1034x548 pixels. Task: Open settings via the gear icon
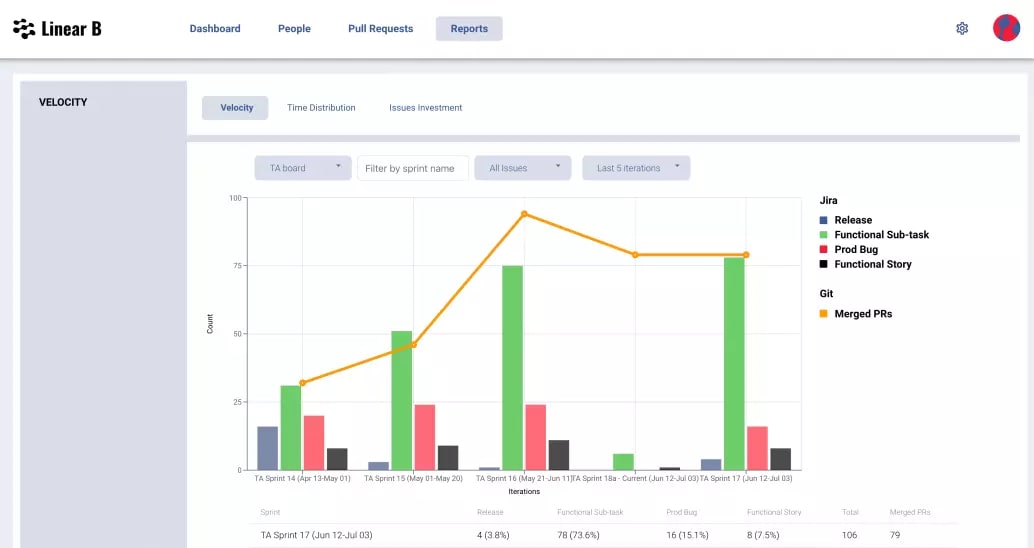tap(962, 28)
